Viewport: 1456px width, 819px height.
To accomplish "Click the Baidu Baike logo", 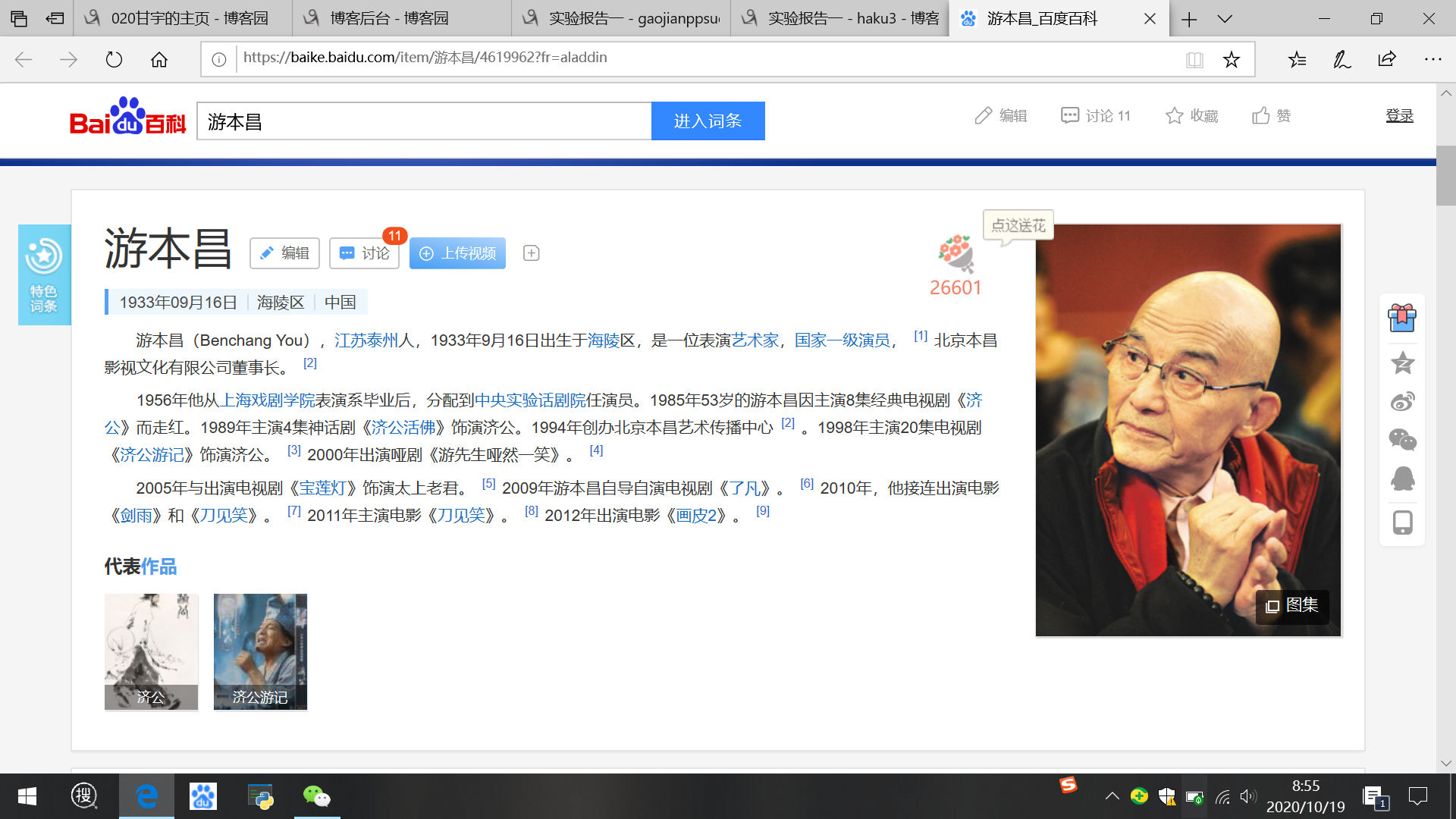I will 127,118.
